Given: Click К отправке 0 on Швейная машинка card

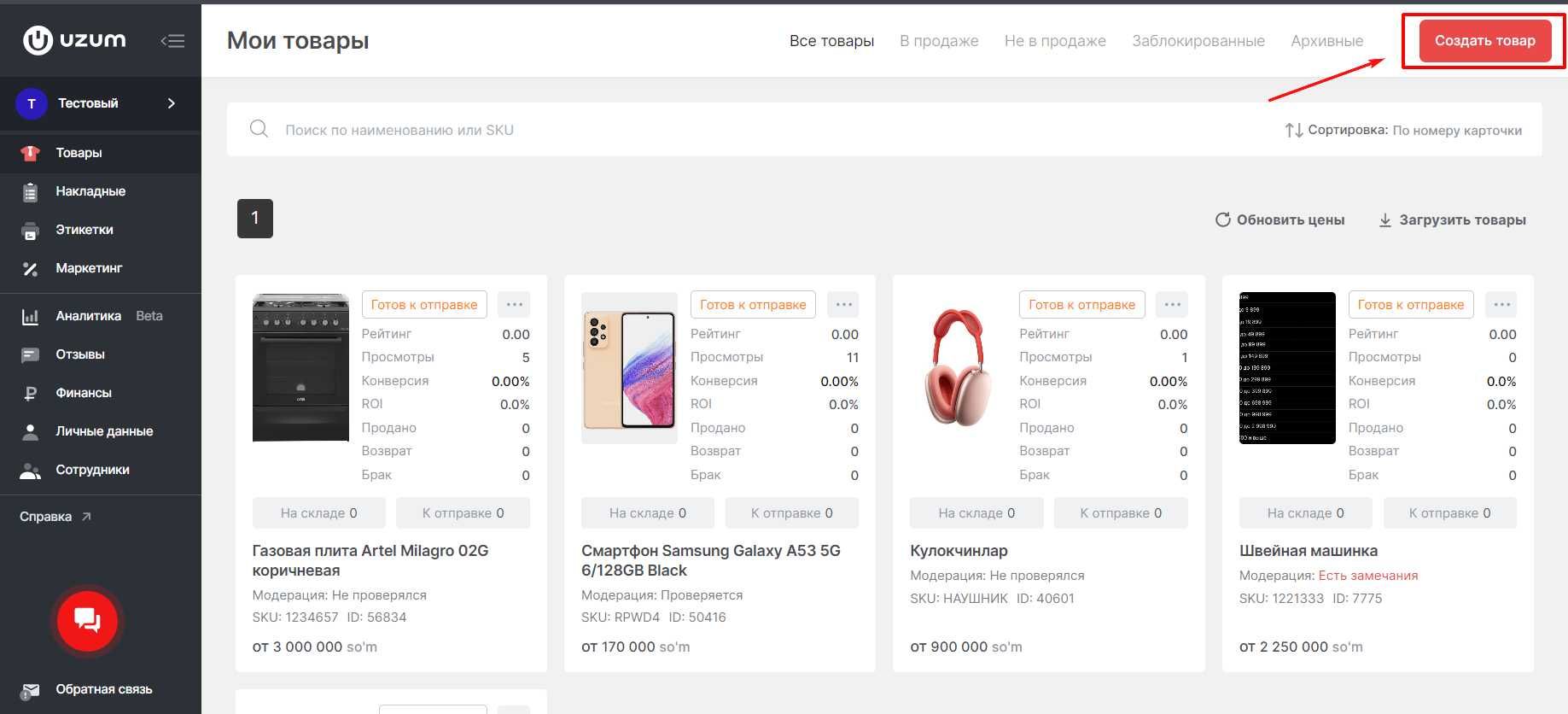Looking at the screenshot, I should (x=1450, y=513).
